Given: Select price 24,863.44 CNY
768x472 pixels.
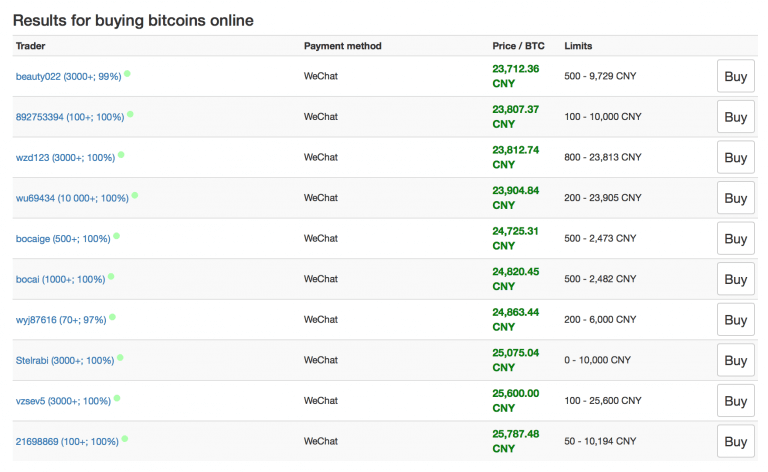Looking at the screenshot, I should point(516,320).
